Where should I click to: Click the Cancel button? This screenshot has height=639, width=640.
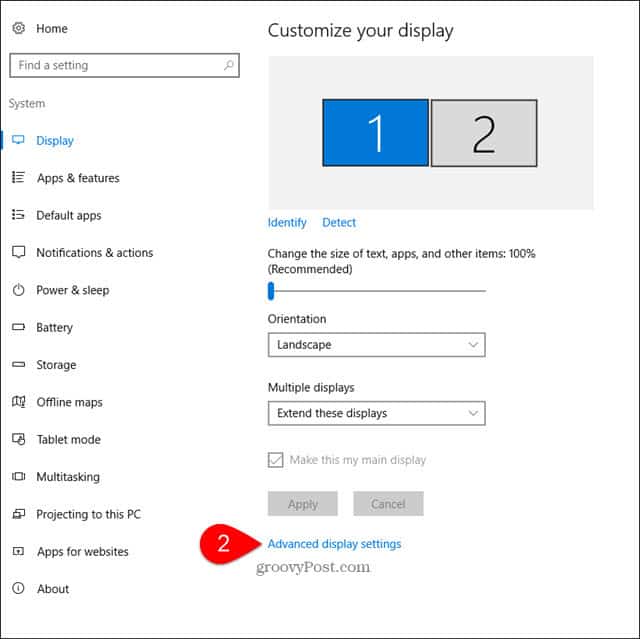tap(388, 504)
